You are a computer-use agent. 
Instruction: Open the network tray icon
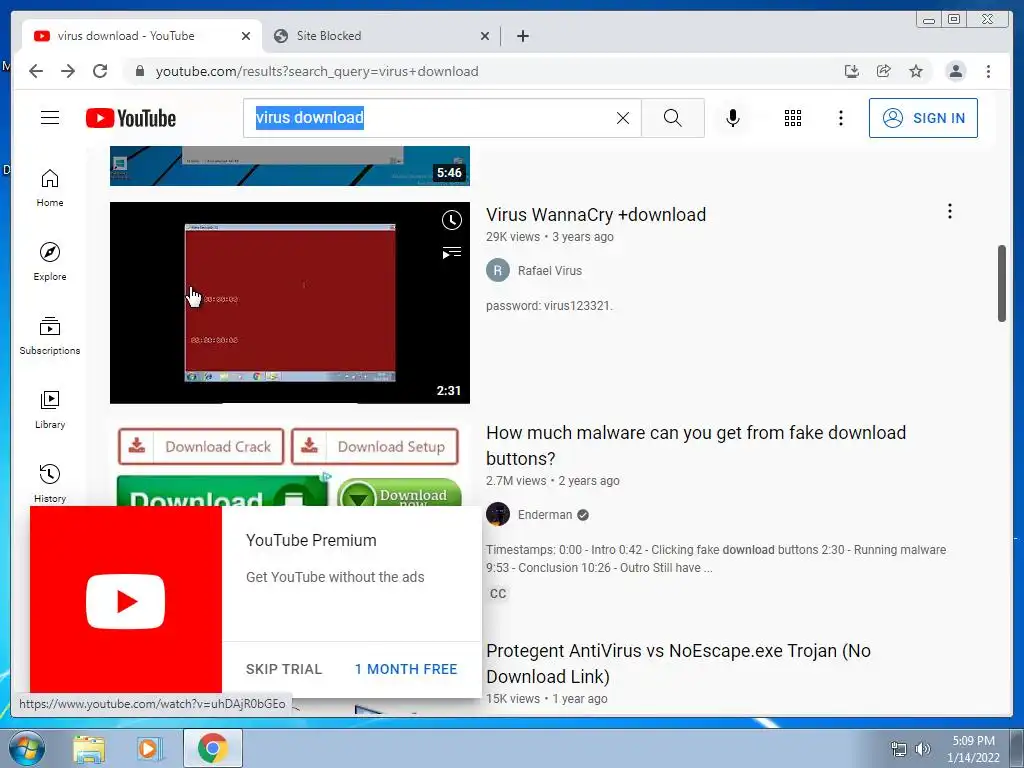(899, 749)
